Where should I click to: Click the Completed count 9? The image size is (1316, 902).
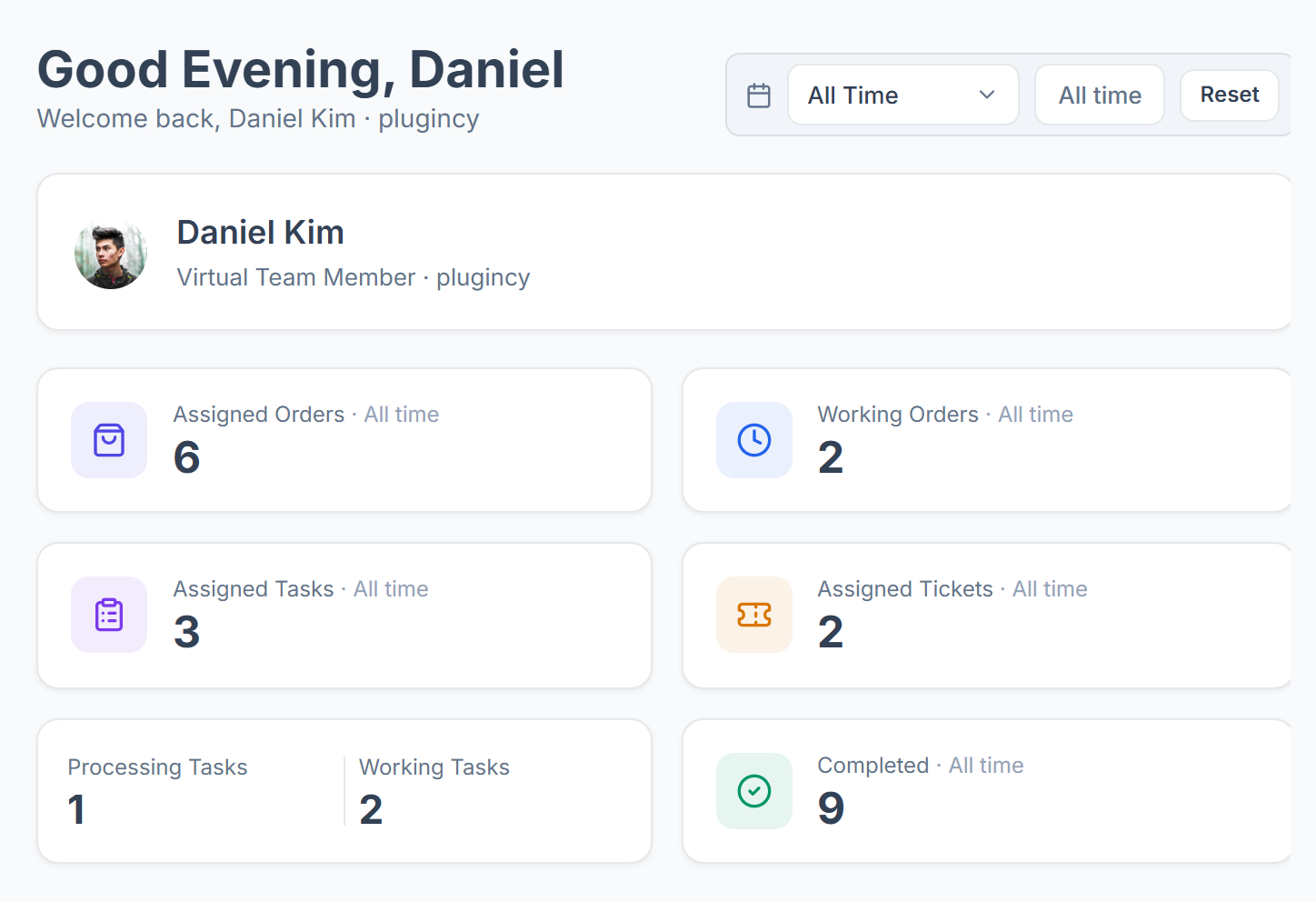[x=832, y=808]
